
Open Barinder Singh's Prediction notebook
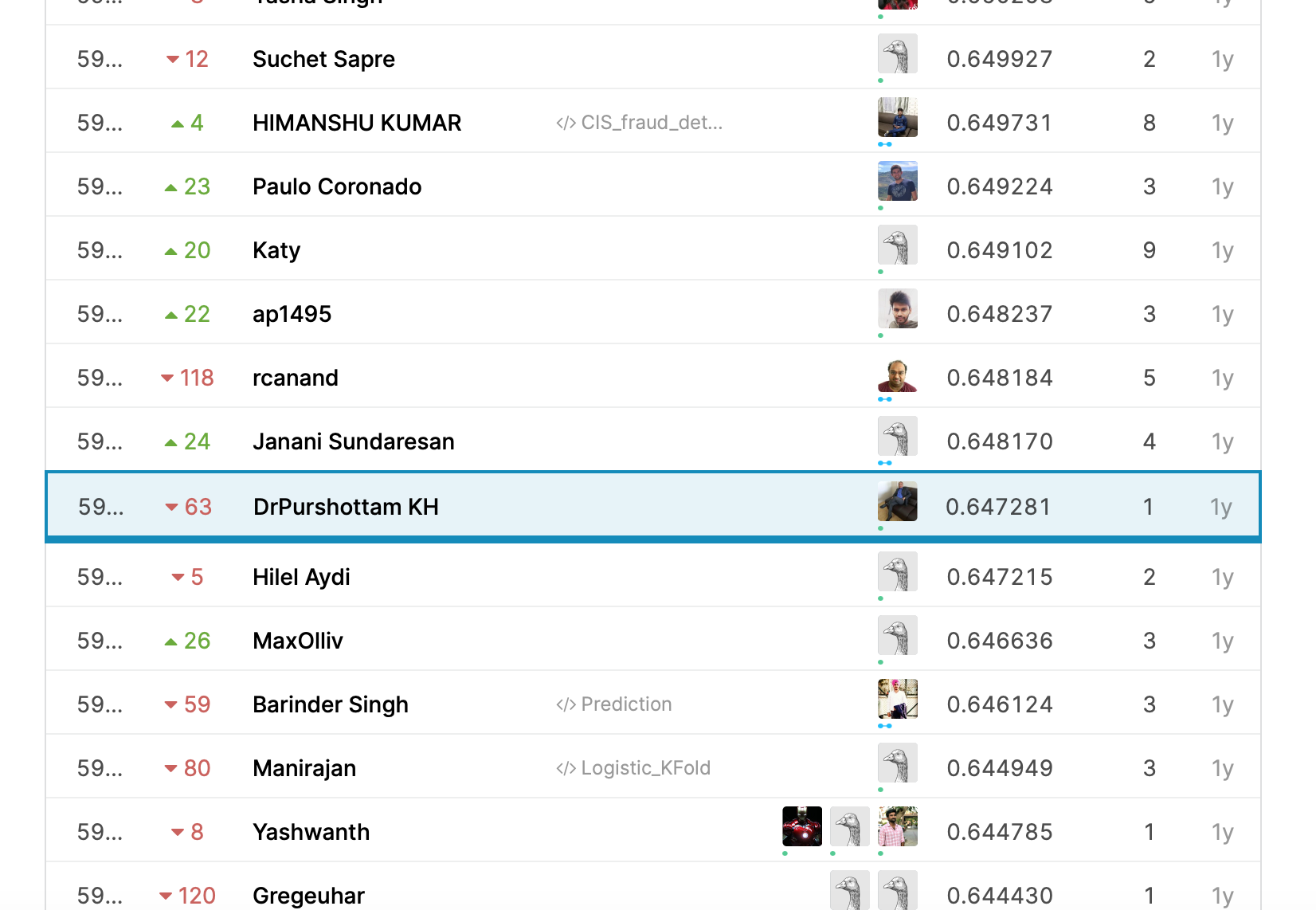tap(614, 704)
